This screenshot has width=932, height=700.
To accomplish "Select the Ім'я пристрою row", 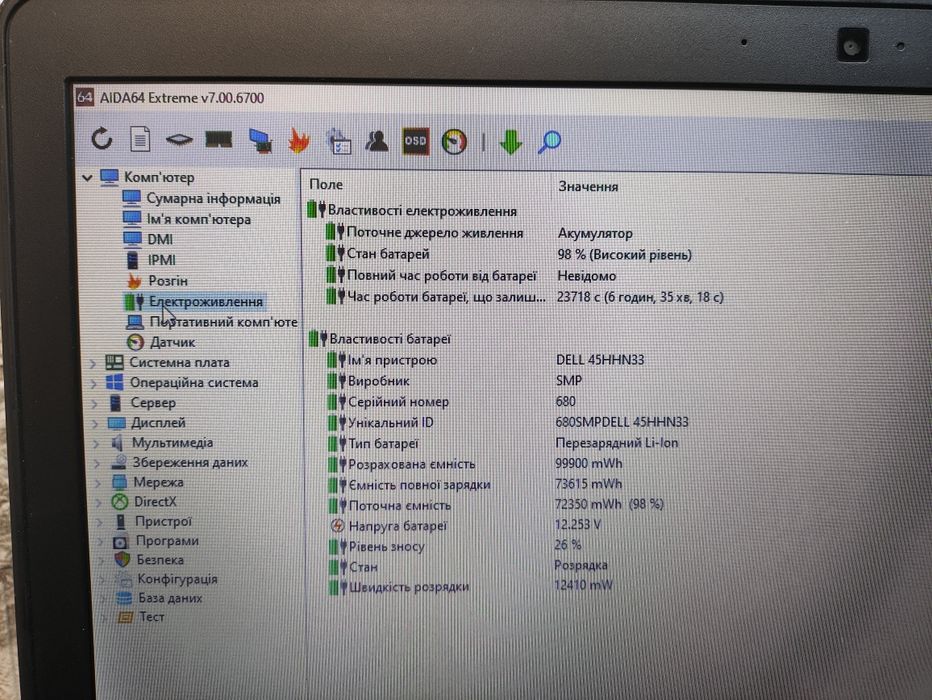I will [x=486, y=360].
